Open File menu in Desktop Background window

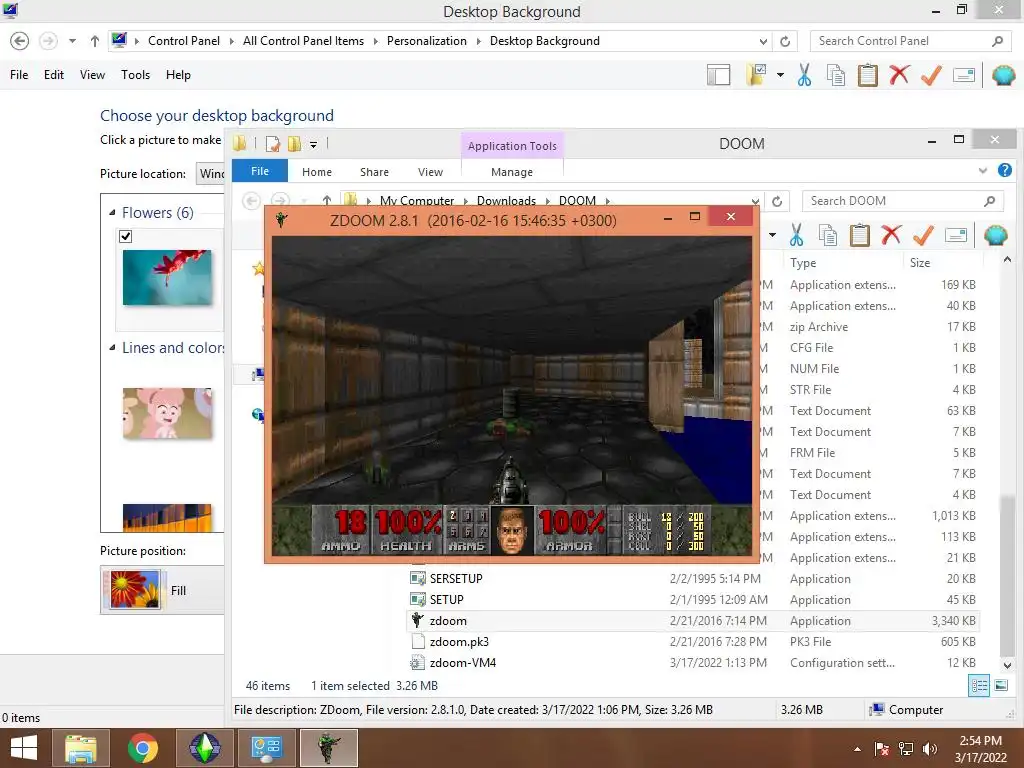[x=19, y=75]
